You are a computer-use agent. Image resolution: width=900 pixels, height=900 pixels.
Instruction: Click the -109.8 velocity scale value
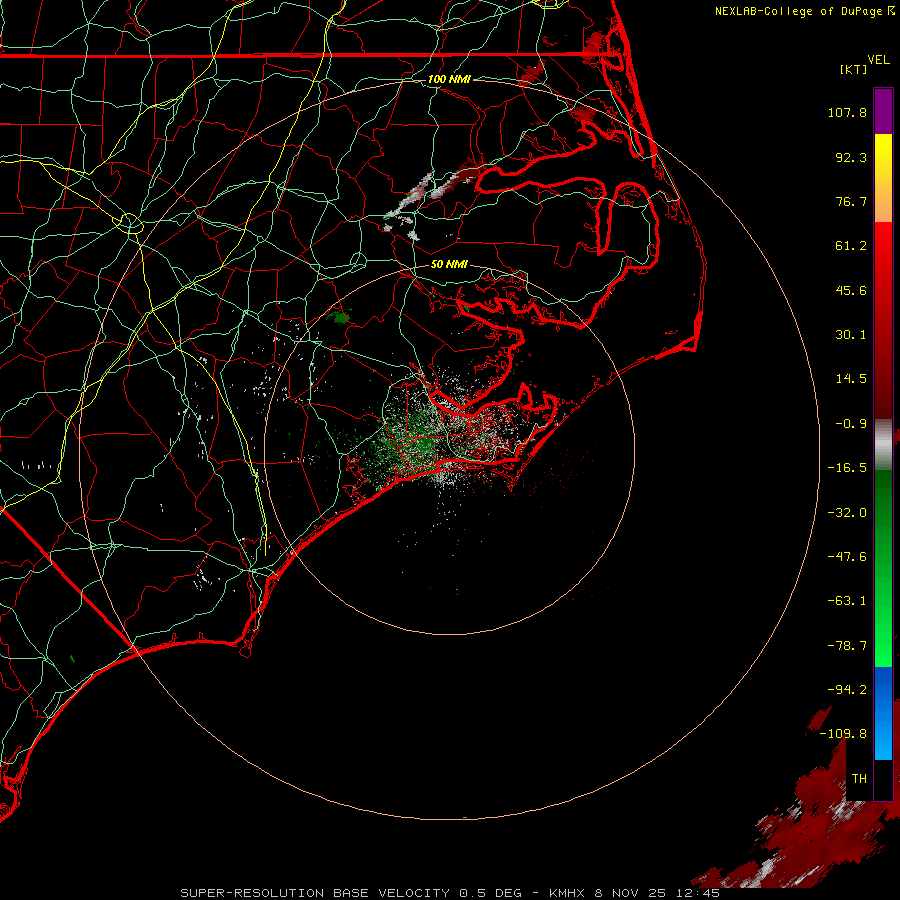(843, 734)
